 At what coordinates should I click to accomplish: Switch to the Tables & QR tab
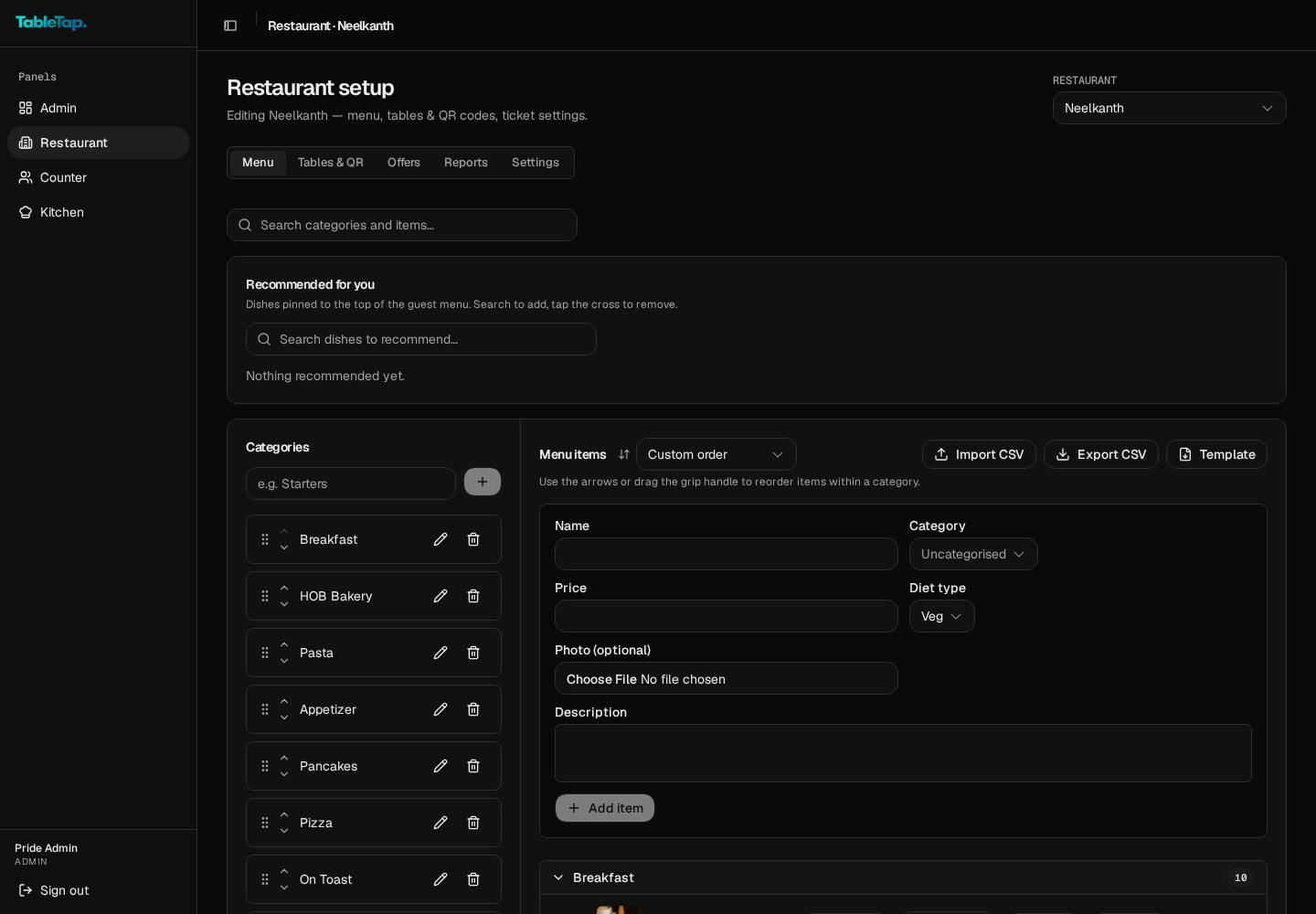331,163
